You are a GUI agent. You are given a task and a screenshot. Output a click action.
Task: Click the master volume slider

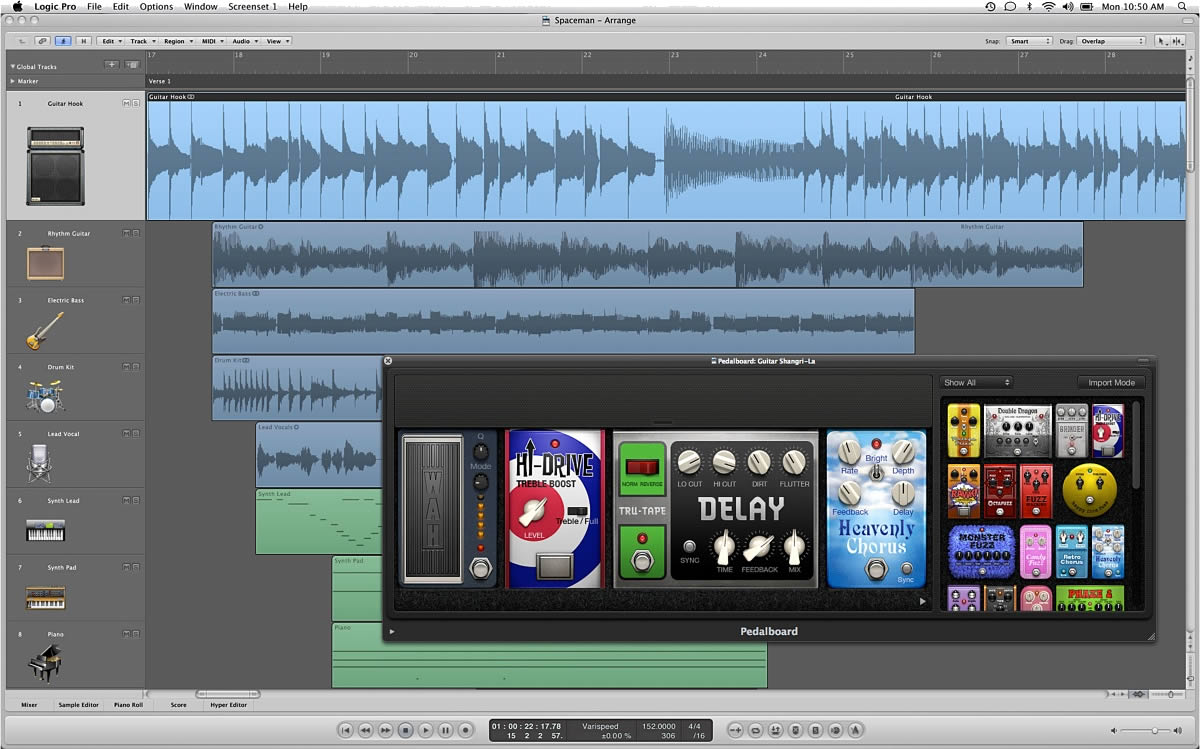tap(1154, 731)
